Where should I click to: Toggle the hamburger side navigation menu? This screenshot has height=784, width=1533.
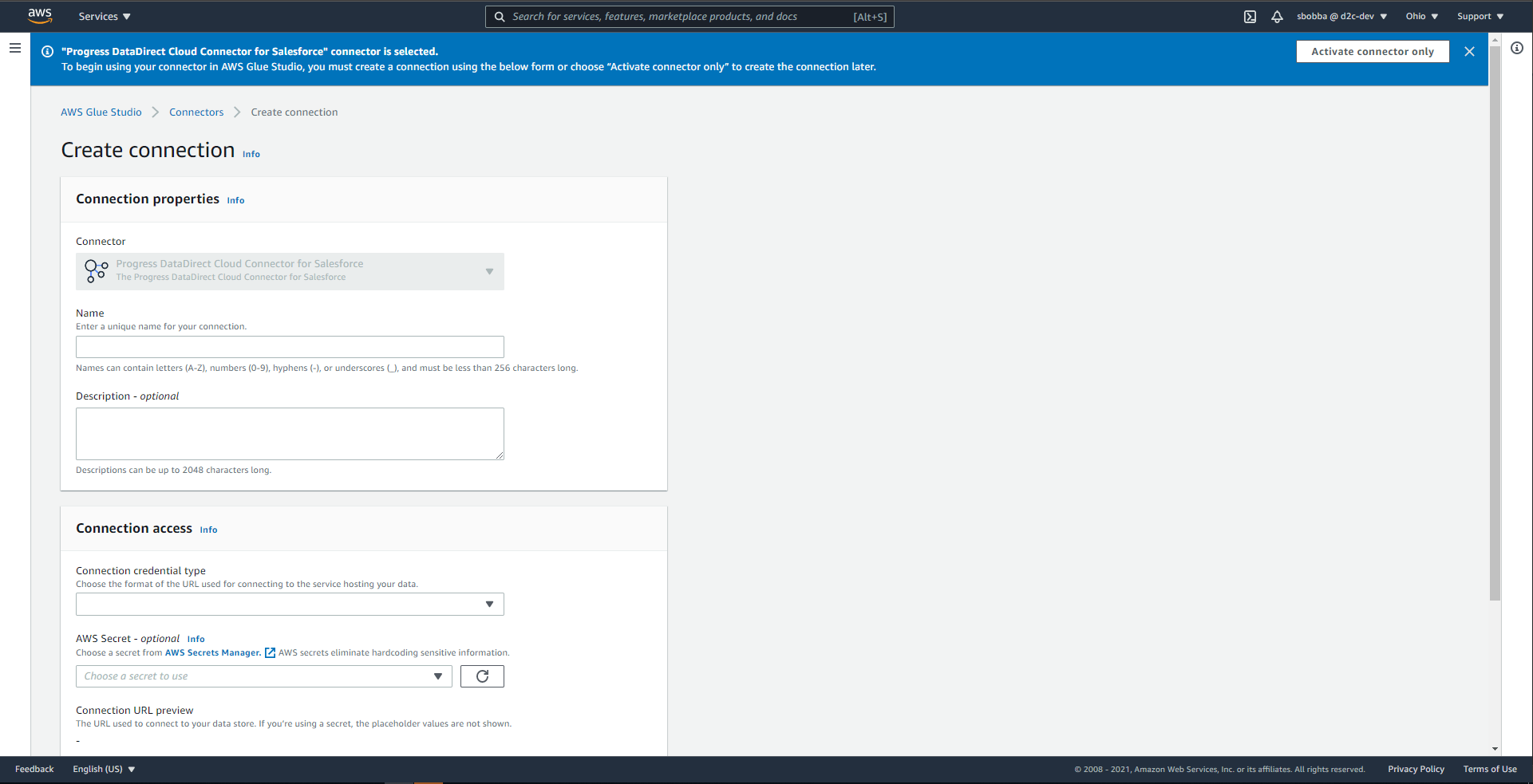click(x=15, y=49)
